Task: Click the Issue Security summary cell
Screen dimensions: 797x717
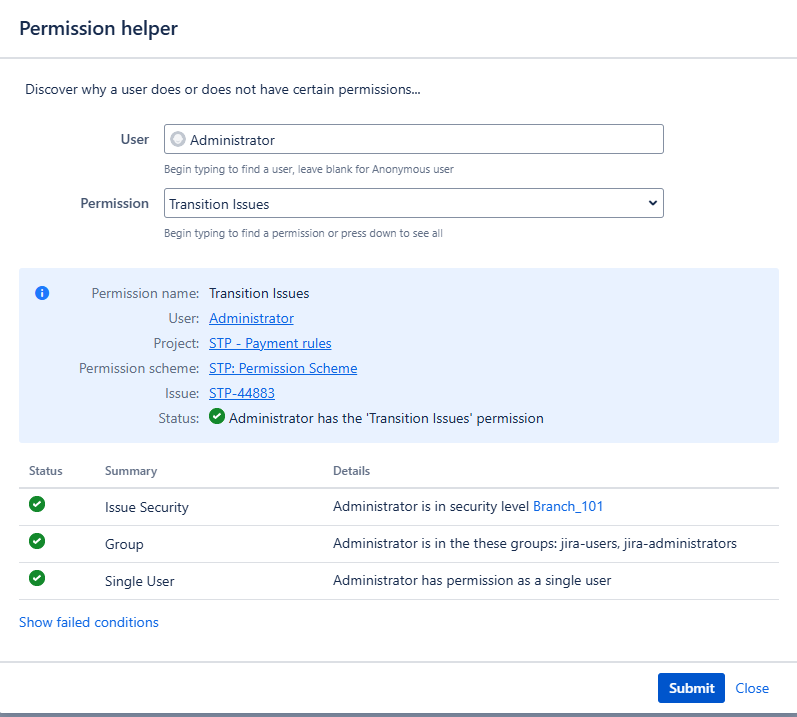Action: click(x=147, y=507)
